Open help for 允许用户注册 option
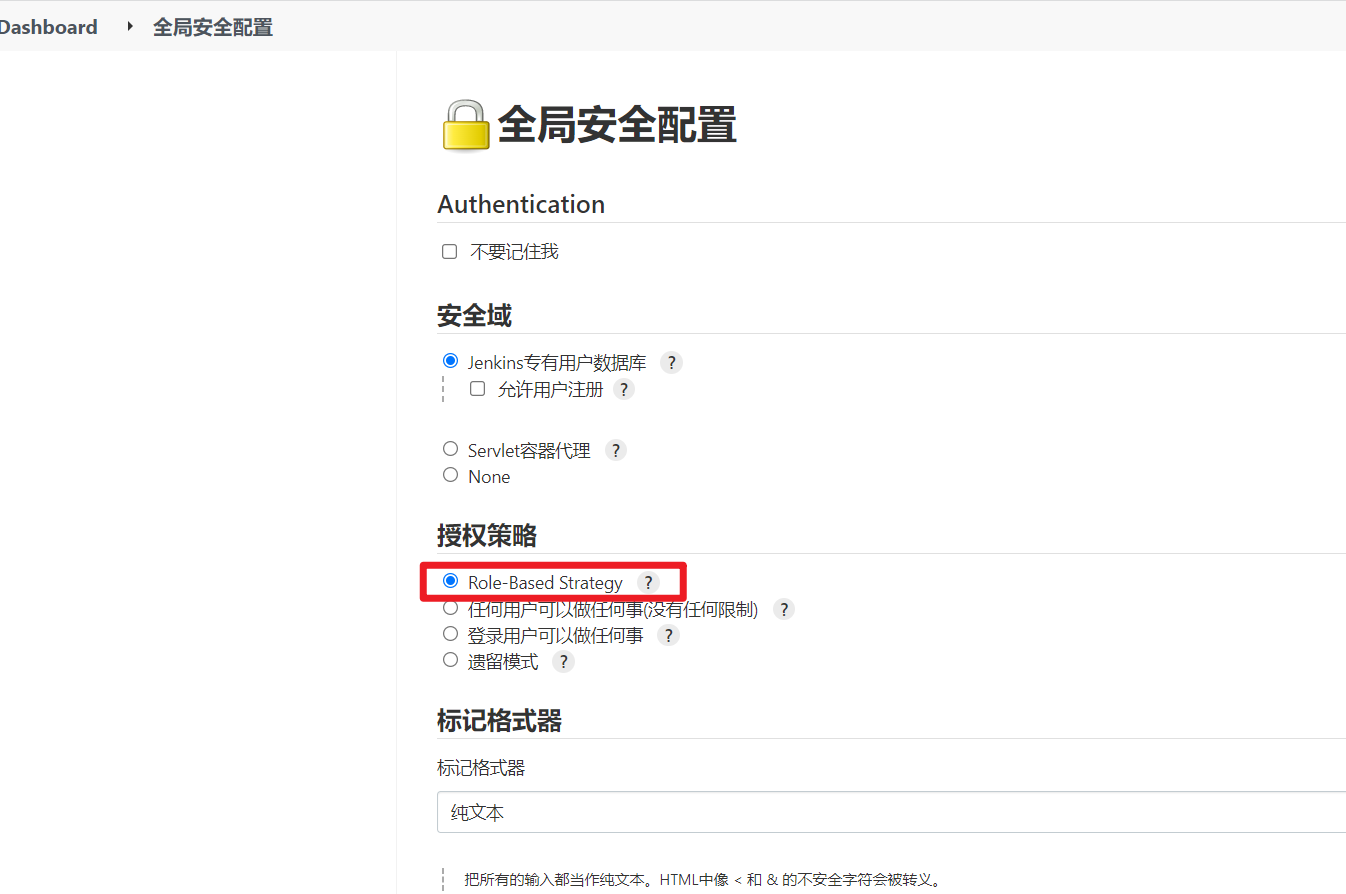1346x894 pixels. tap(624, 390)
